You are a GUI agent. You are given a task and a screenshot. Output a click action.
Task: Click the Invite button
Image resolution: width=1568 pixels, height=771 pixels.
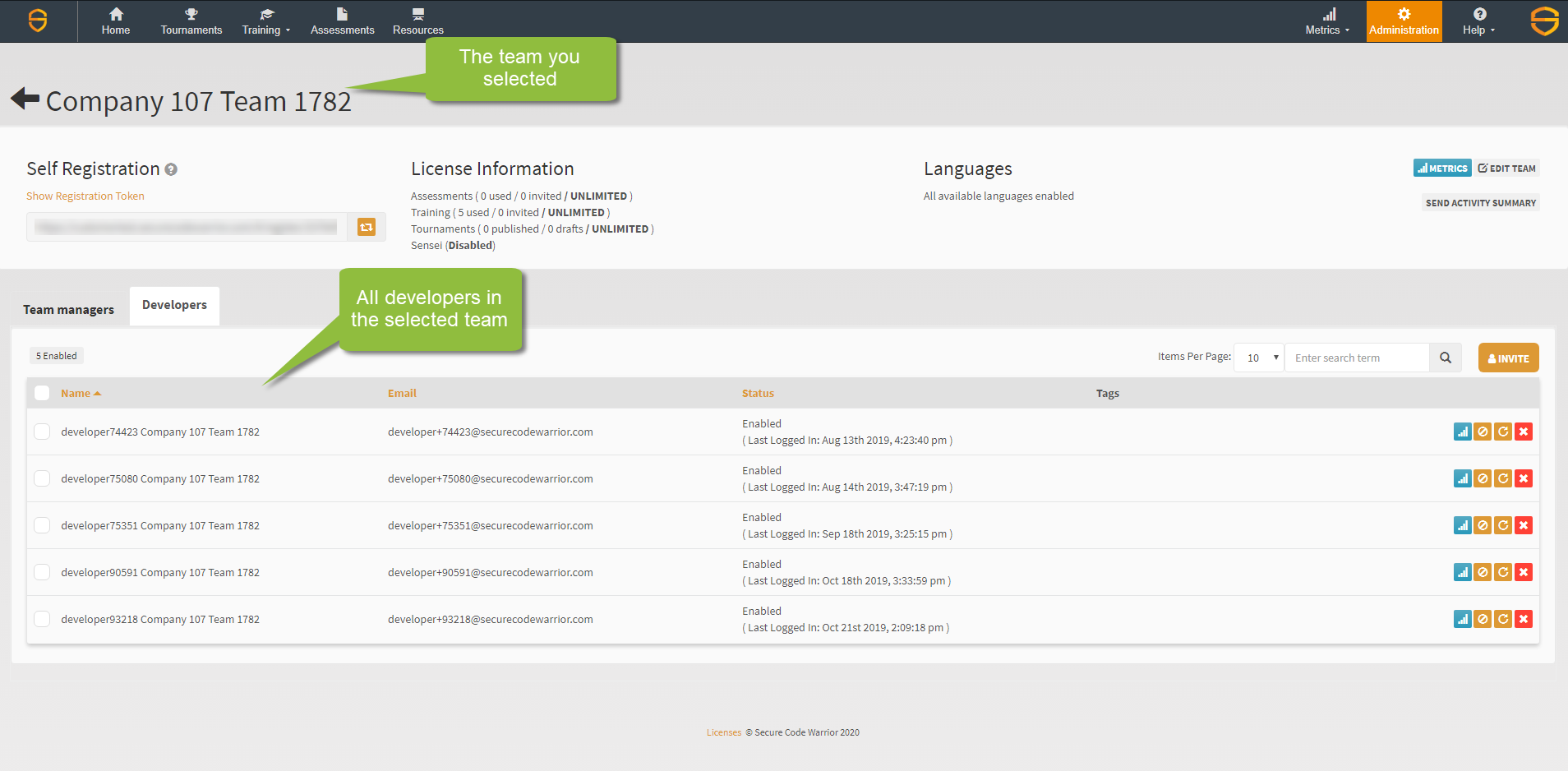pos(1508,358)
